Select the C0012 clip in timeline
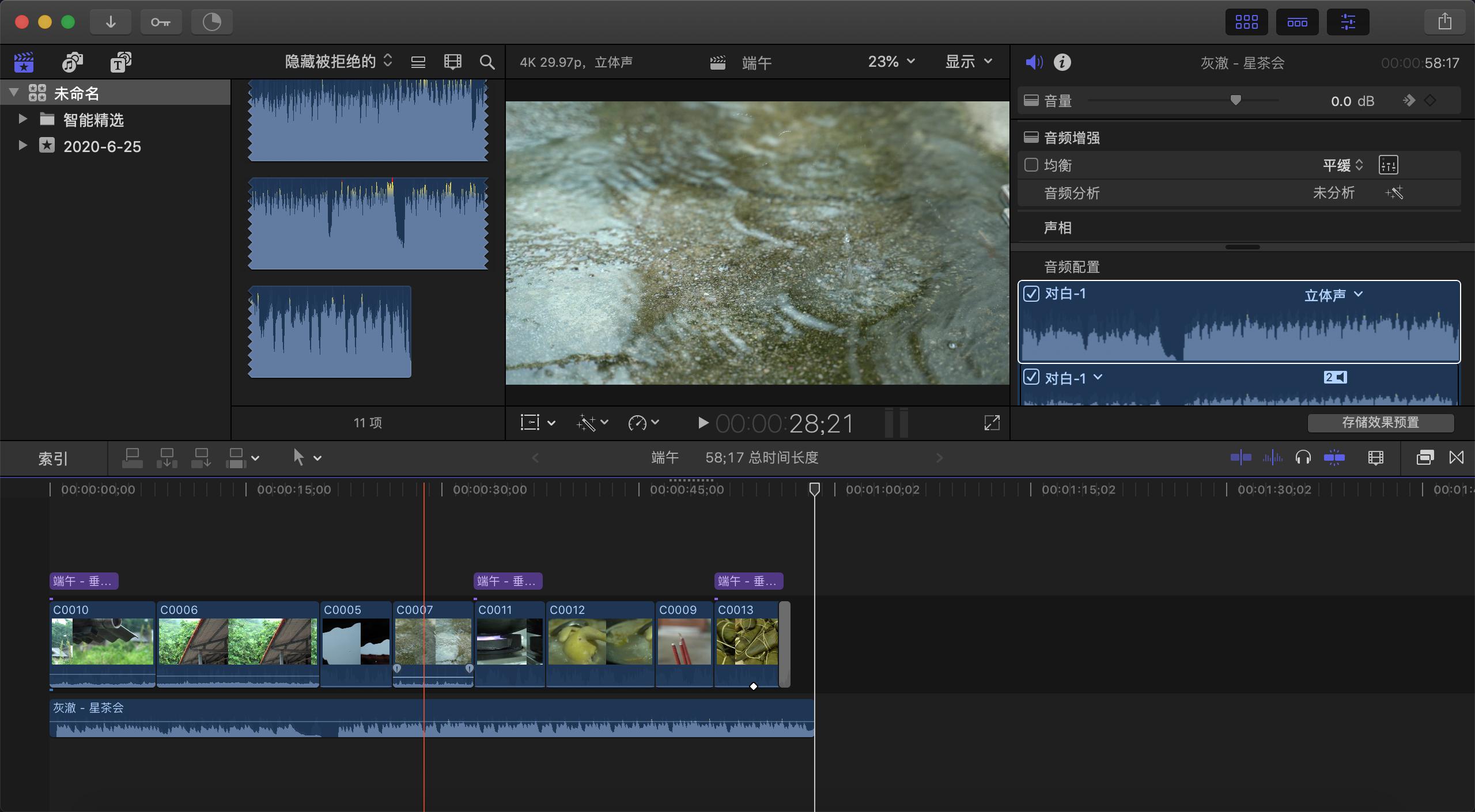 599,640
